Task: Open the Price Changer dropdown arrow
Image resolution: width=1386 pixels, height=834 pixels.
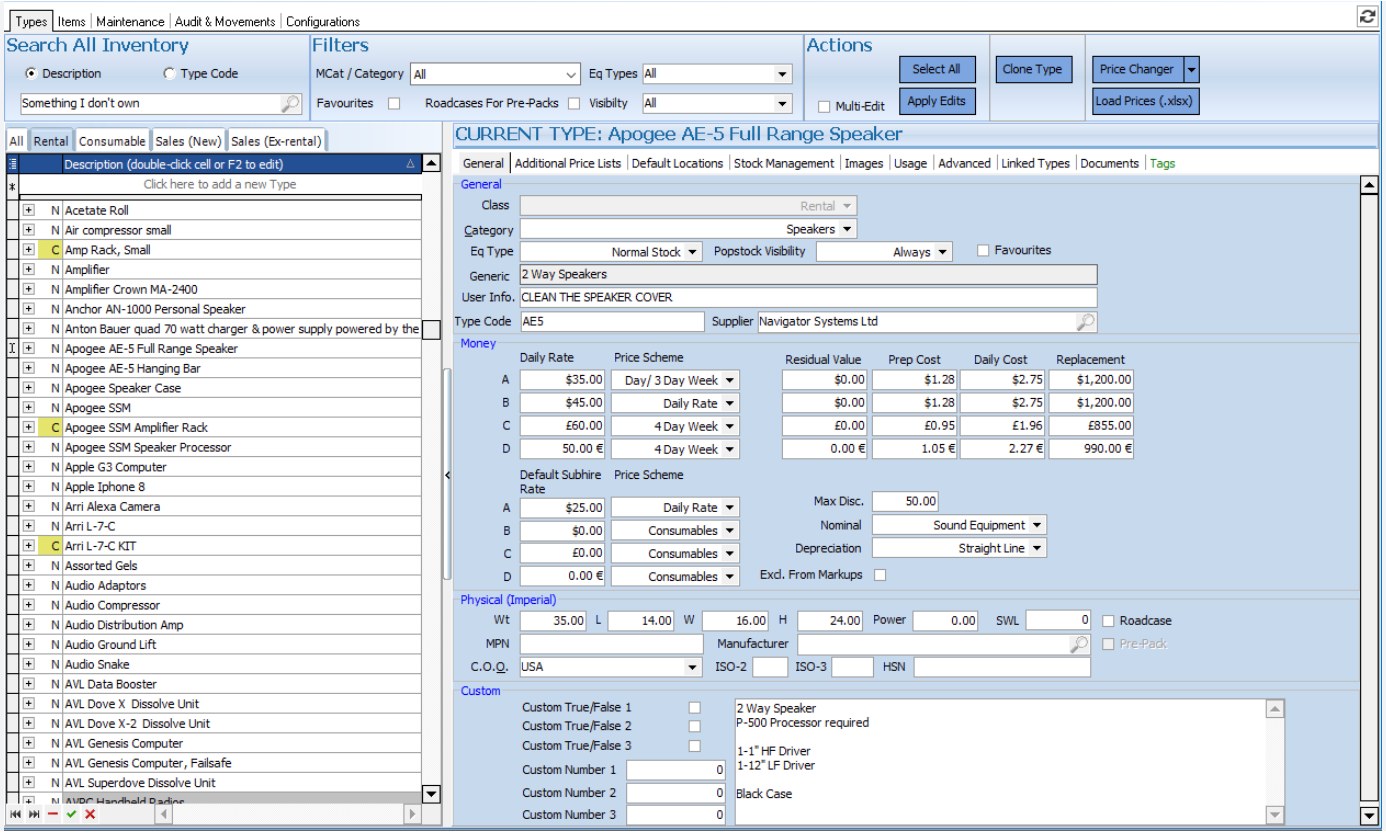Action: point(1191,69)
